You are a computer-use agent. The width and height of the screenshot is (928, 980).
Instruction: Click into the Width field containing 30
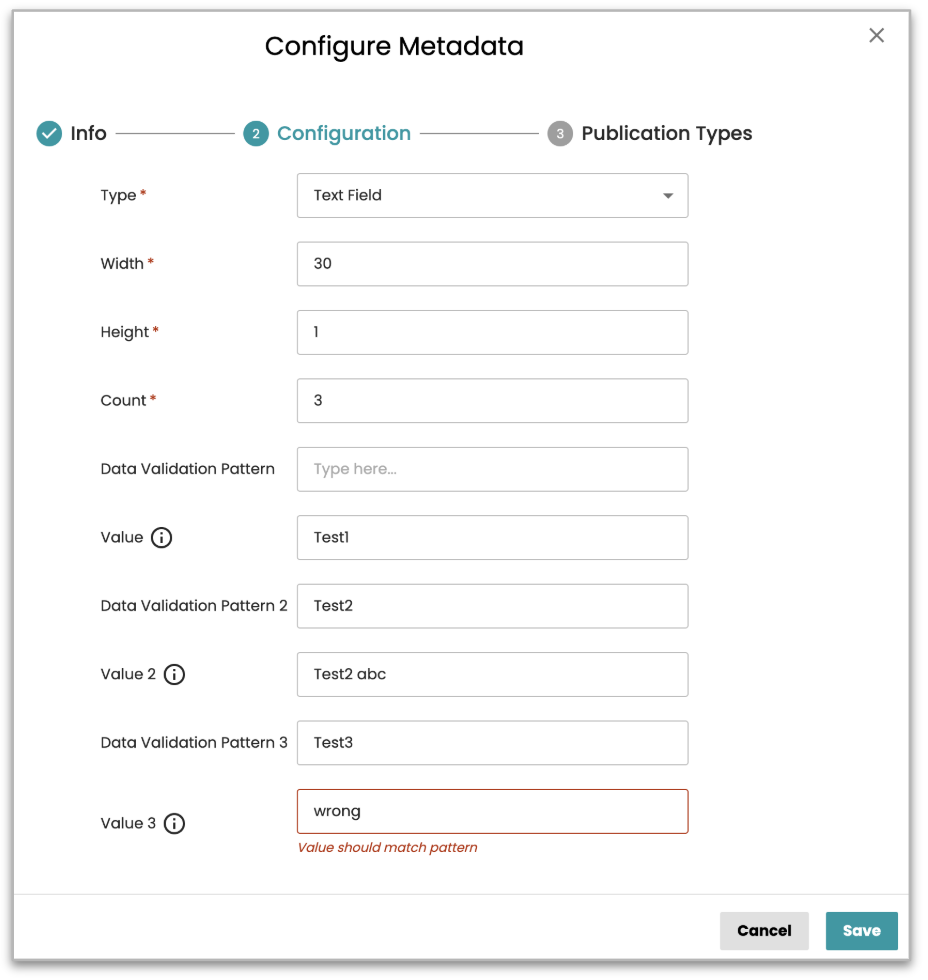coord(492,264)
